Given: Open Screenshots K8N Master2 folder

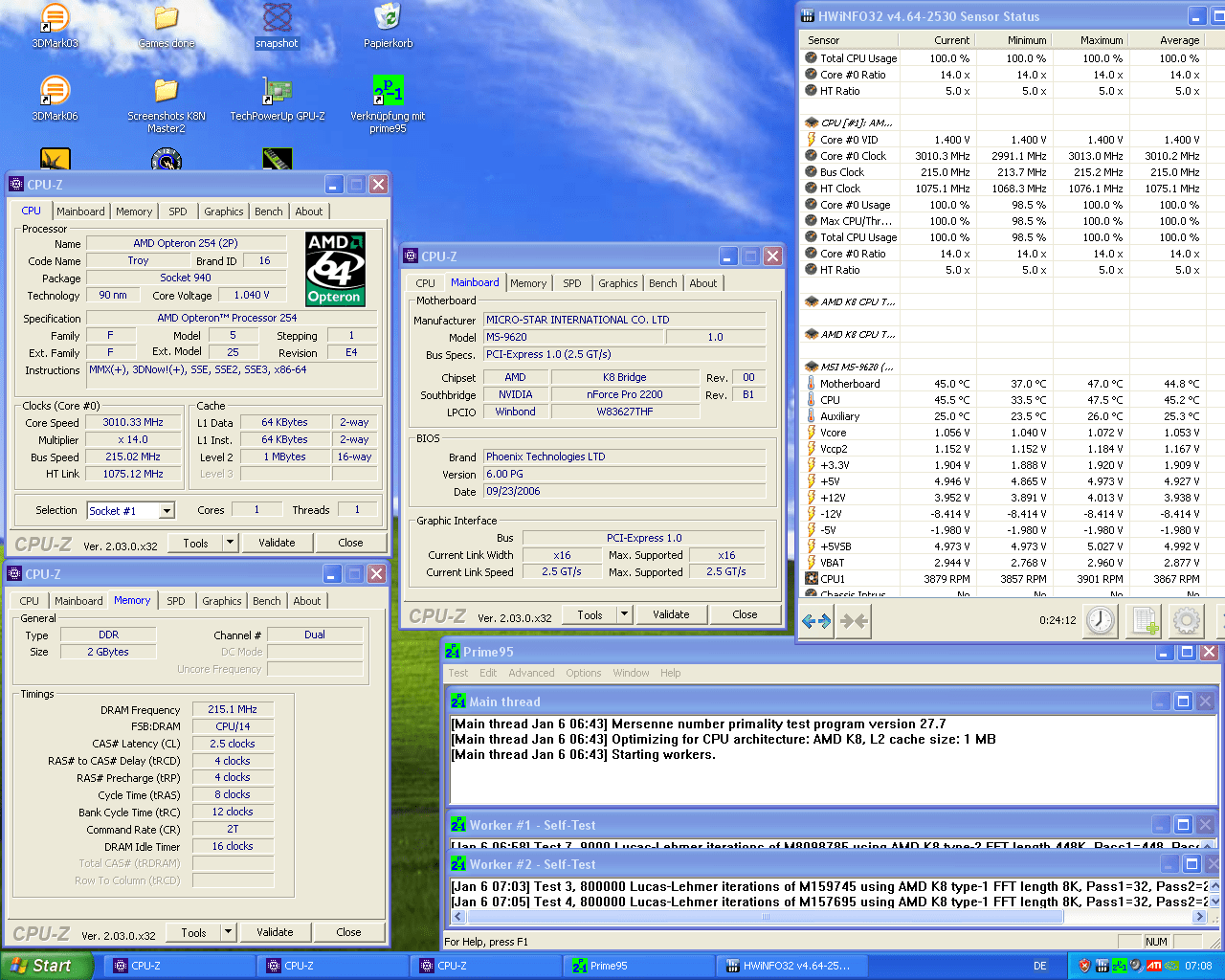Looking at the screenshot, I should (166, 104).
